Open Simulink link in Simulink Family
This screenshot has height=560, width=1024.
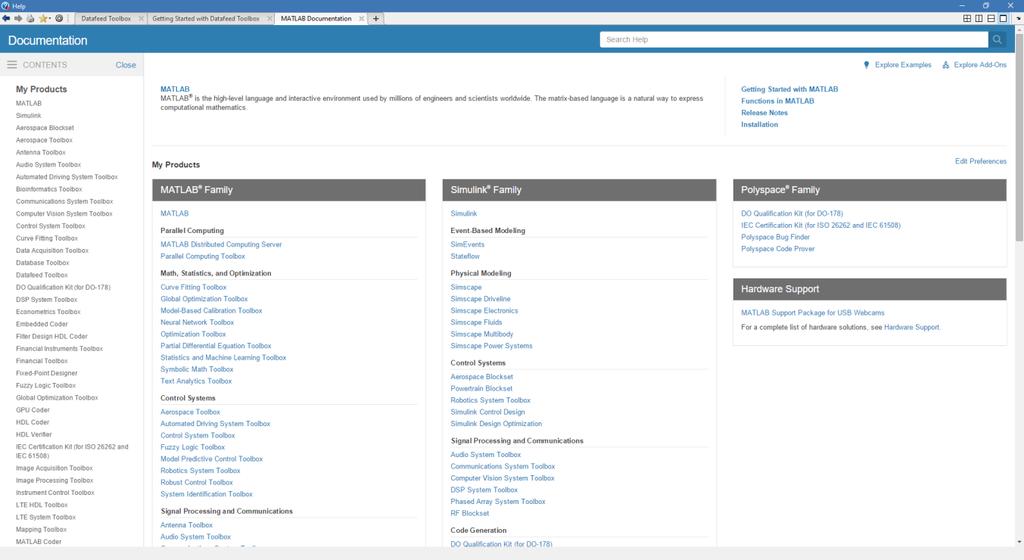(464, 213)
